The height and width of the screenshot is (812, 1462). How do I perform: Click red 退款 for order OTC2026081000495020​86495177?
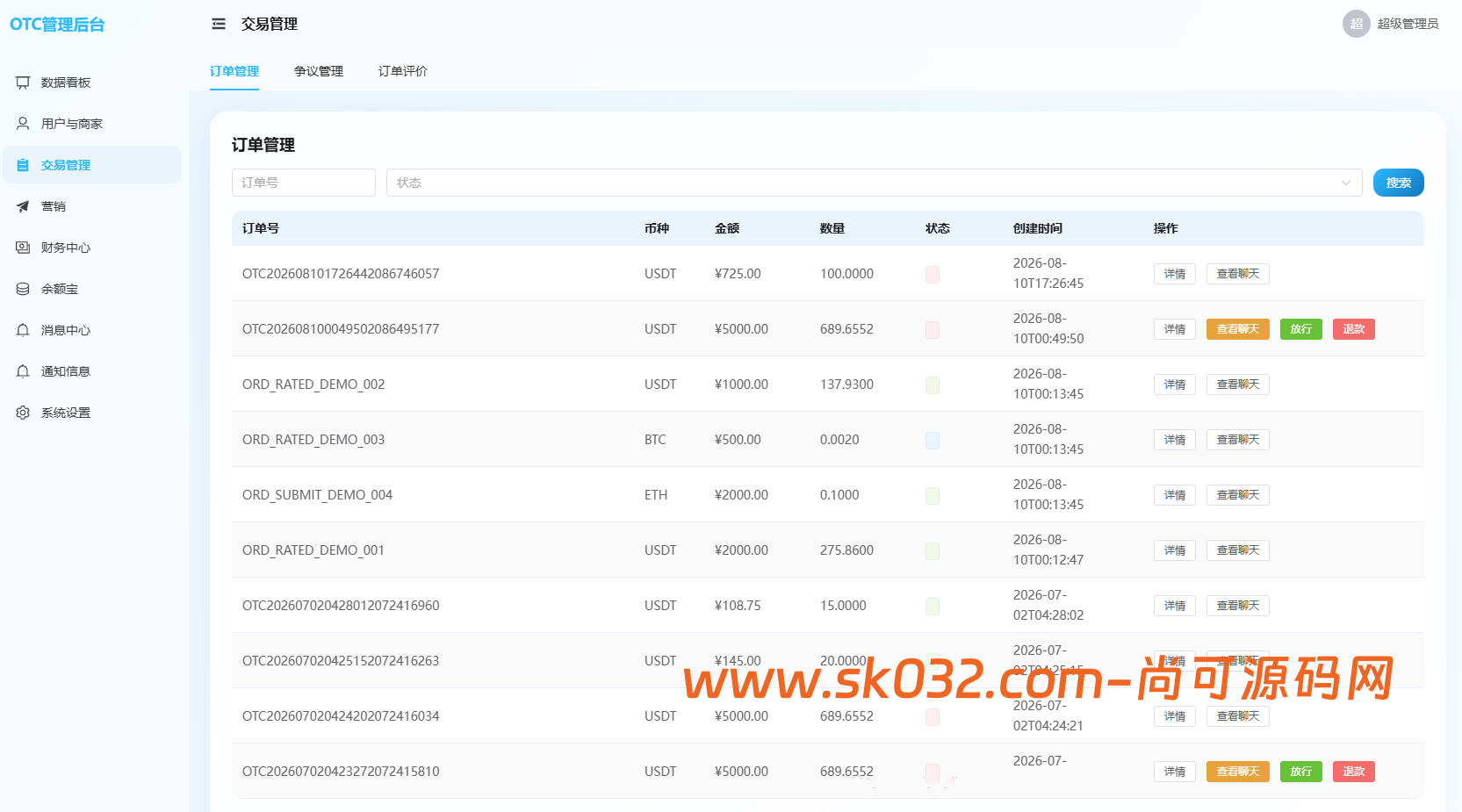(1353, 329)
